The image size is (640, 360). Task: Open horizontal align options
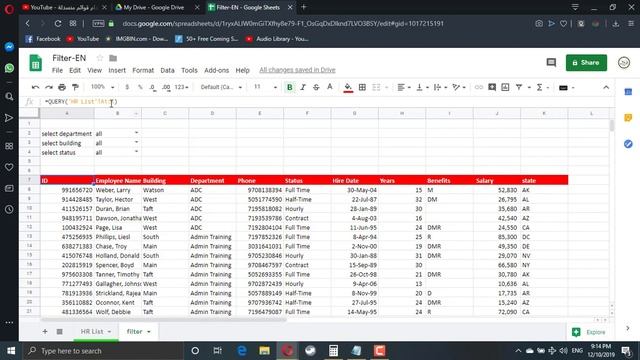[x=404, y=87]
